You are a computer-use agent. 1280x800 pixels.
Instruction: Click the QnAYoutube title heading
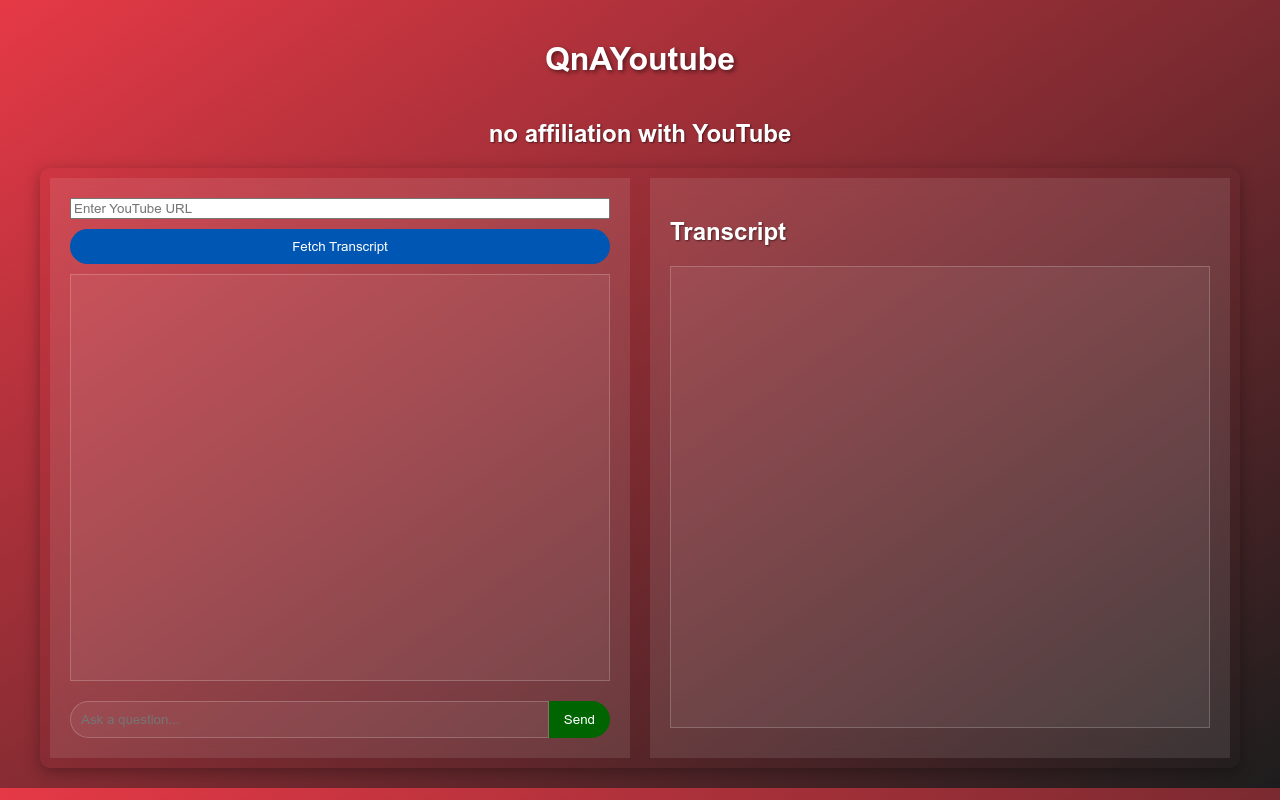[640, 59]
